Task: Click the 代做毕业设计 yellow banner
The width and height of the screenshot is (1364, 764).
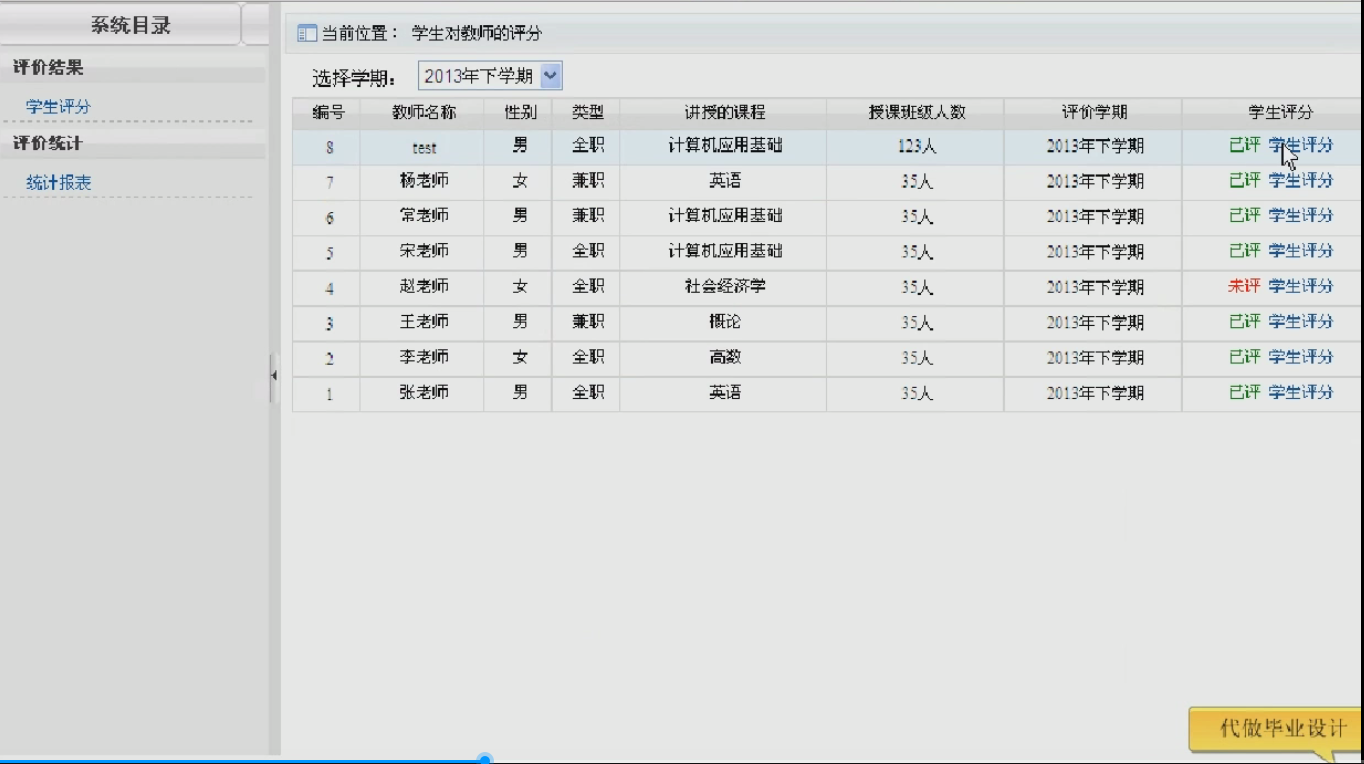Action: (x=1280, y=728)
